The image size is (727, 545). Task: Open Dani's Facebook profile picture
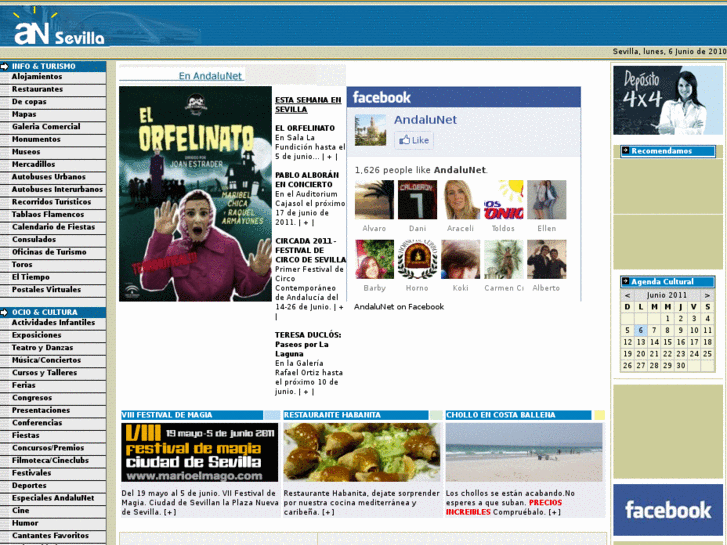click(417, 199)
